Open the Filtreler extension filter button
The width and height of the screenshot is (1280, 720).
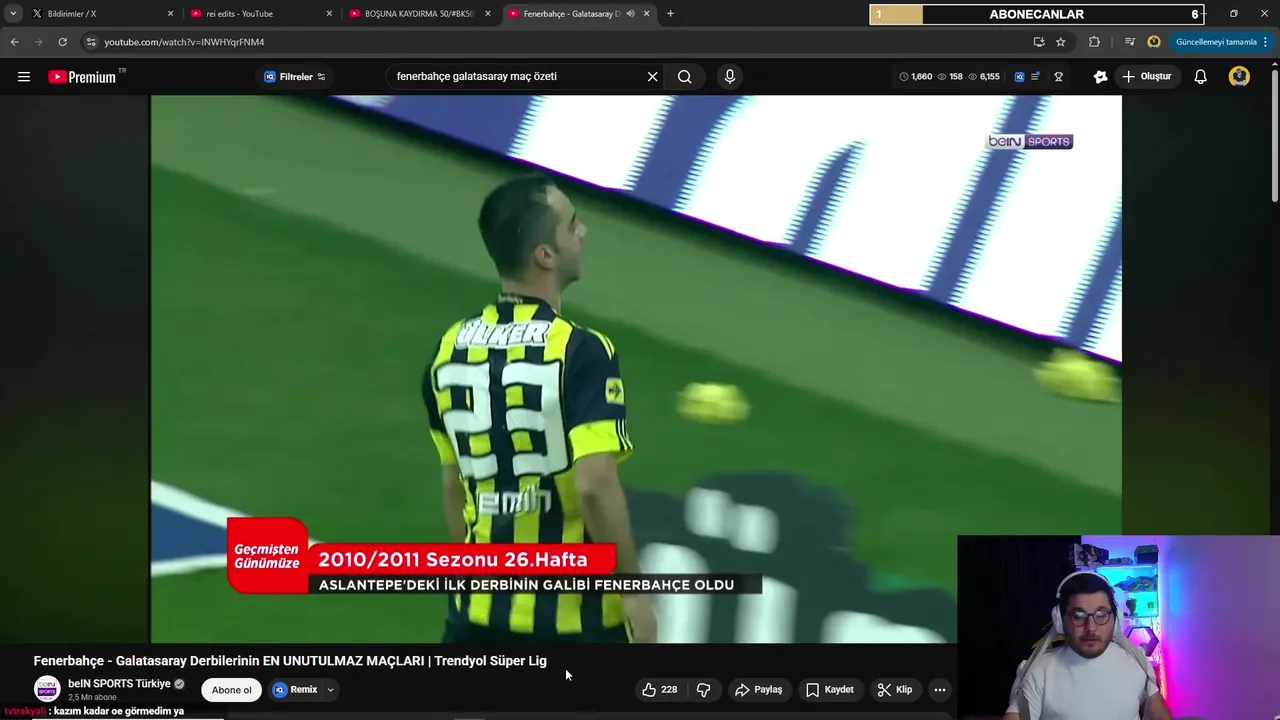pos(295,77)
